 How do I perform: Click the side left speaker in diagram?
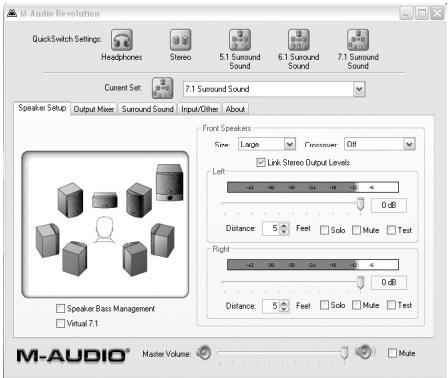coord(48,240)
